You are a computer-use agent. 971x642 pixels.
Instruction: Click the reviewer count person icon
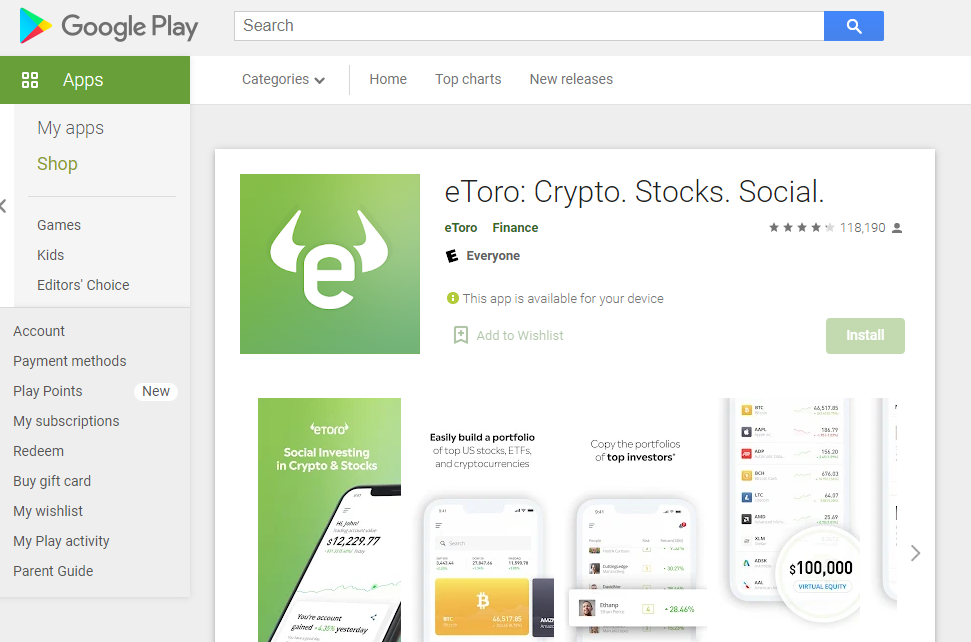[x=897, y=228]
